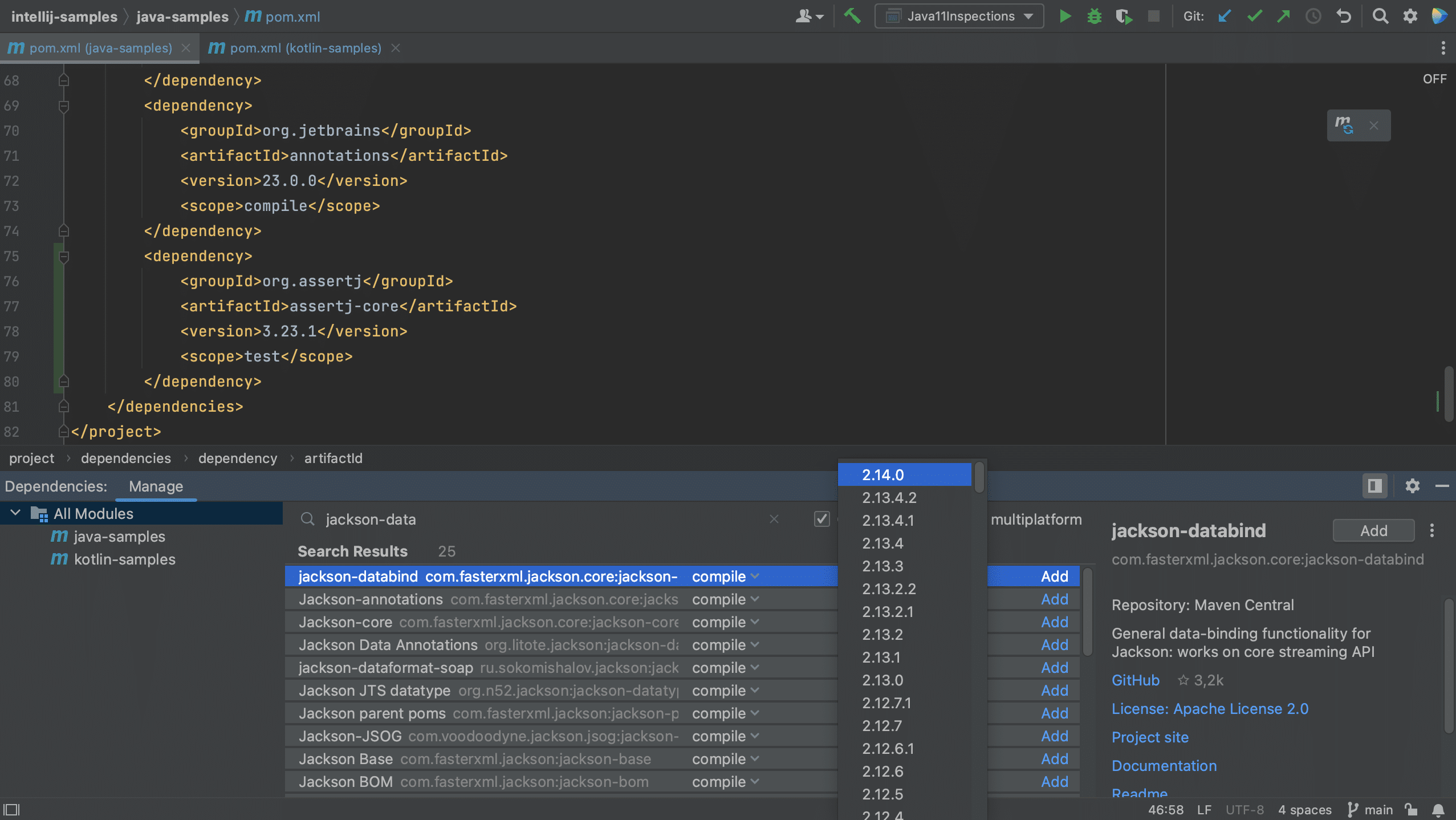Click Add link for Jackson-core row
The image size is (1456, 820).
click(1055, 622)
